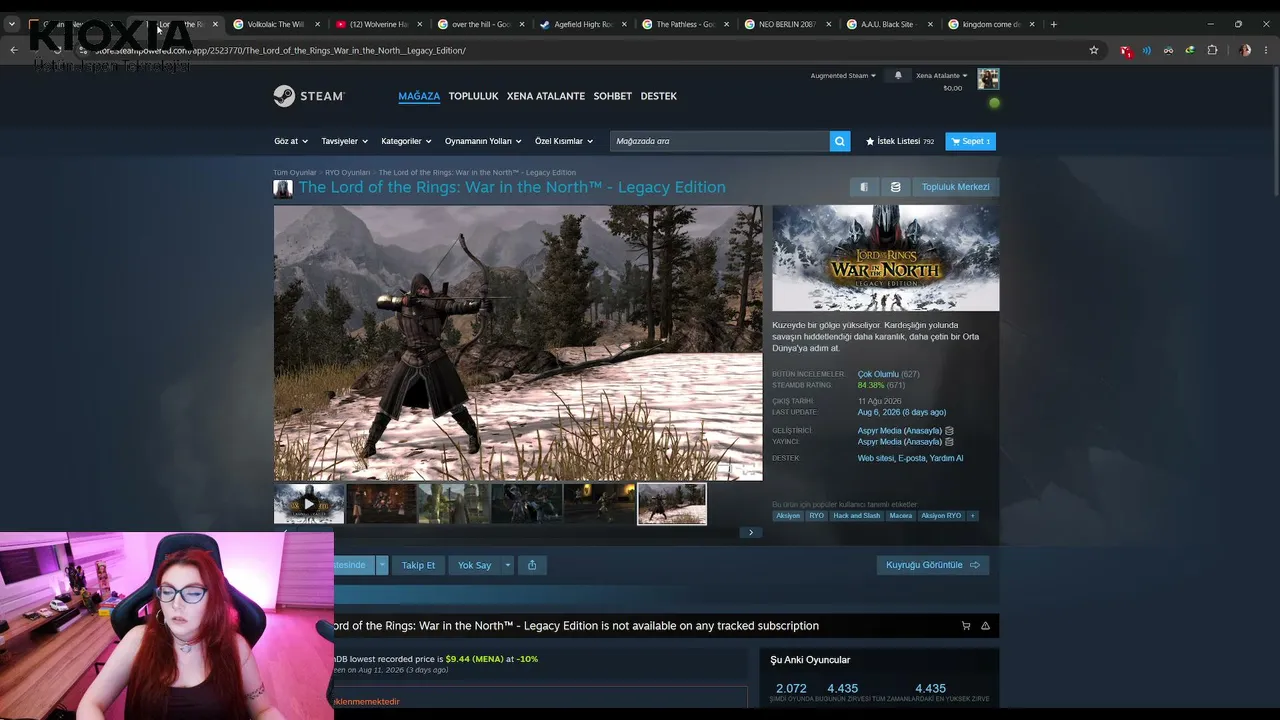Click the small game icon beside the page title
Viewport: 1280px width, 720px height.
[x=283, y=188]
